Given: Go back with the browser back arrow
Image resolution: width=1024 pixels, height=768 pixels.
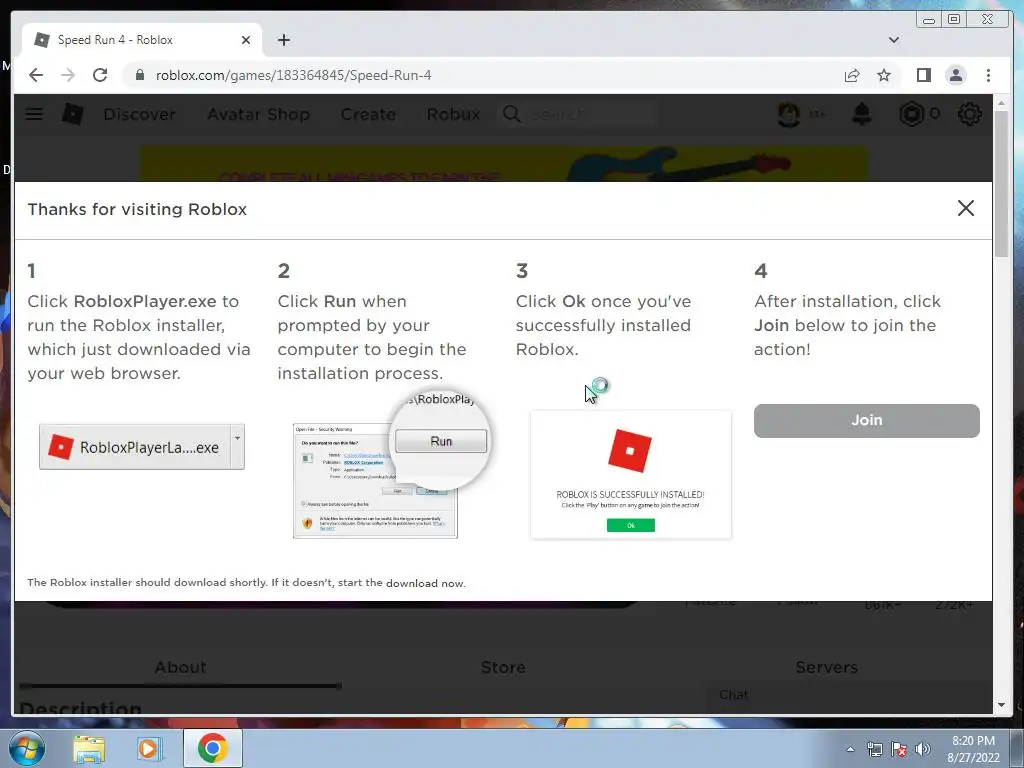Looking at the screenshot, I should click(36, 75).
